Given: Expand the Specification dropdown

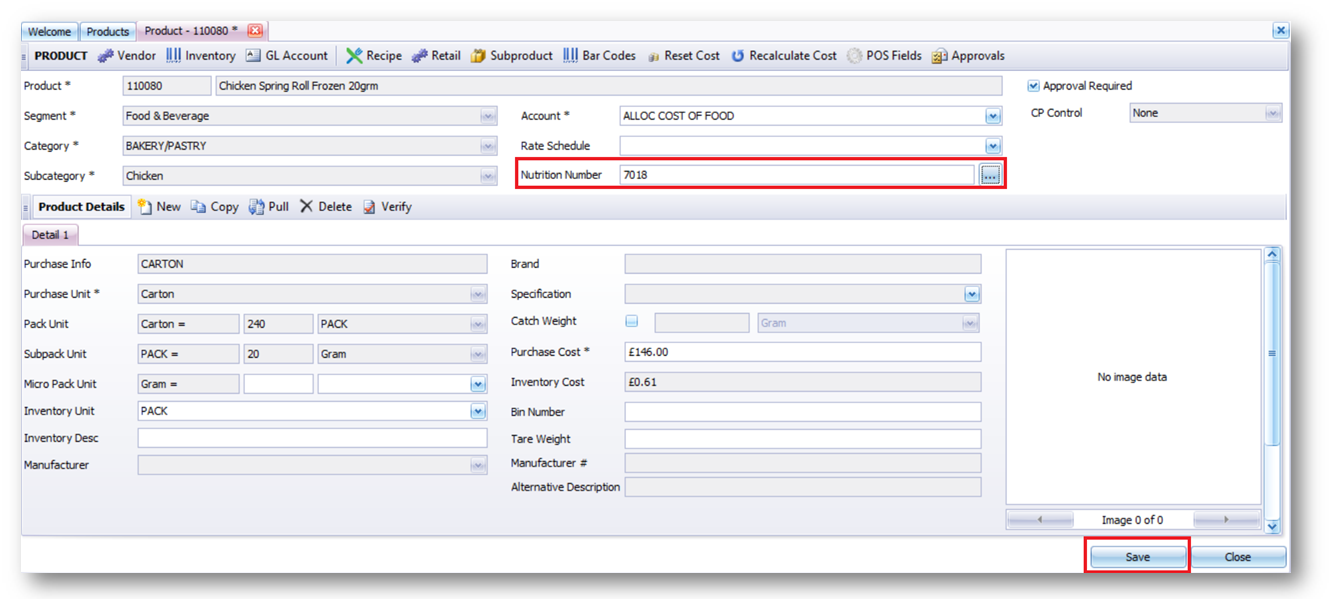Looking at the screenshot, I should 971,295.
